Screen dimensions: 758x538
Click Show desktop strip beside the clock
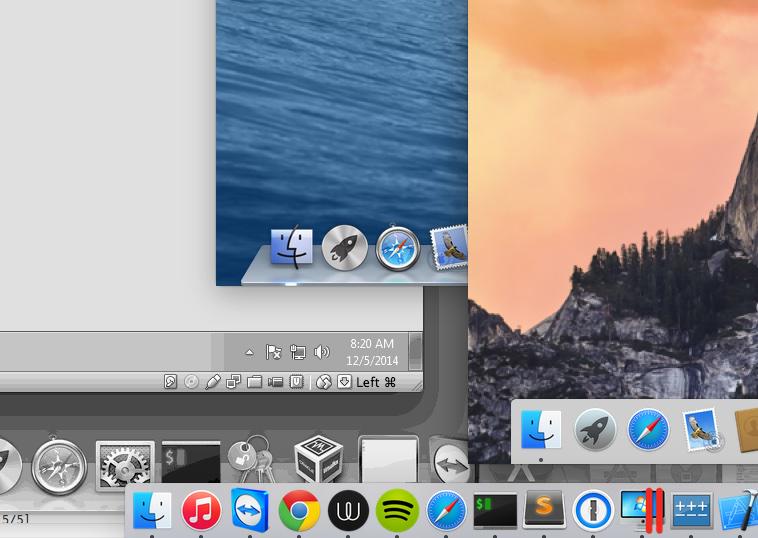click(x=416, y=351)
